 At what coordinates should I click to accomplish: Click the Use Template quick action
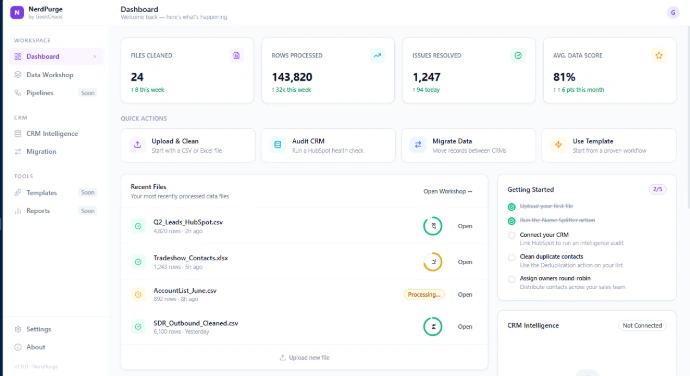click(609, 145)
